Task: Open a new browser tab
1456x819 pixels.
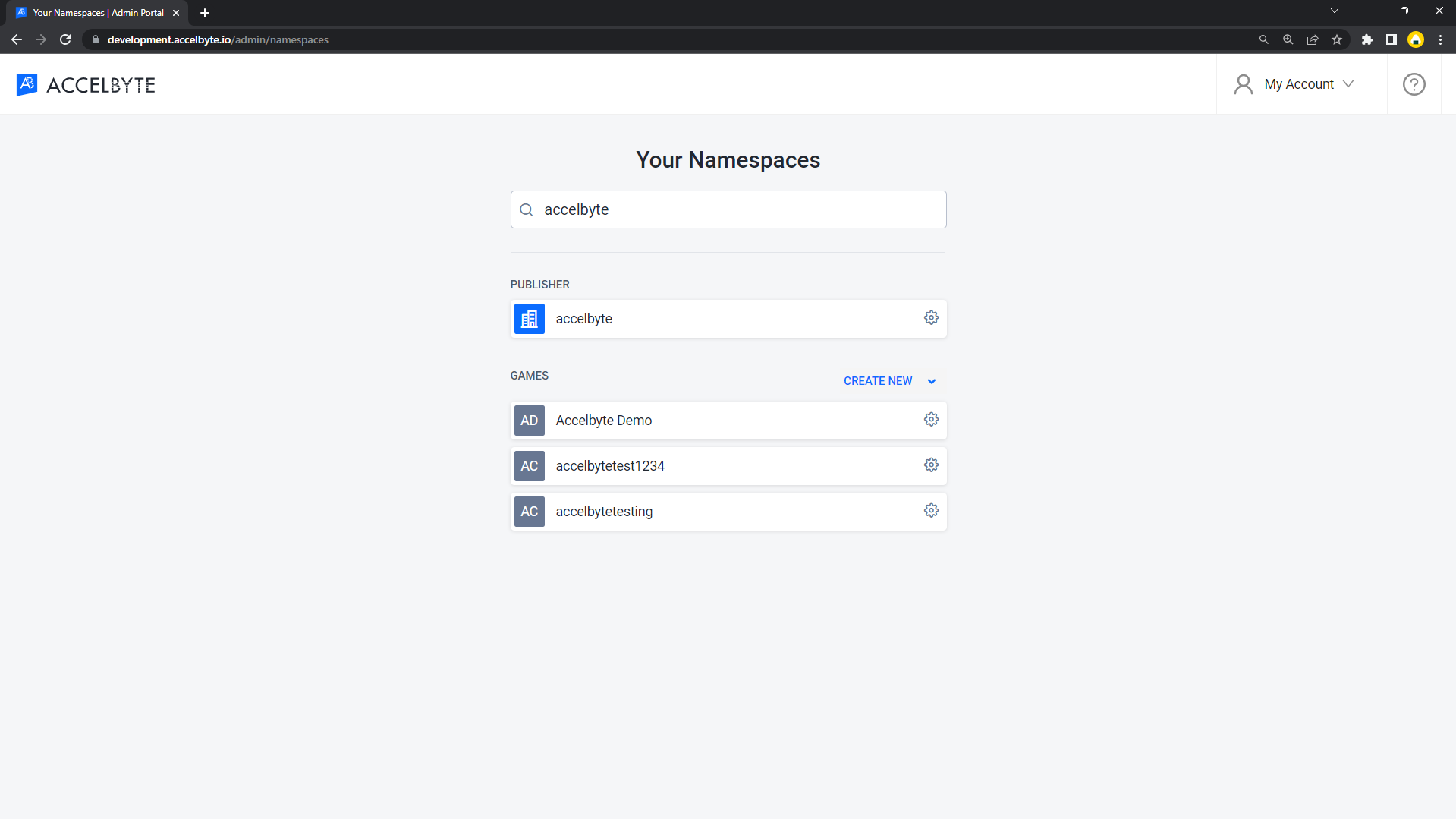Action: pyautogui.click(x=205, y=13)
